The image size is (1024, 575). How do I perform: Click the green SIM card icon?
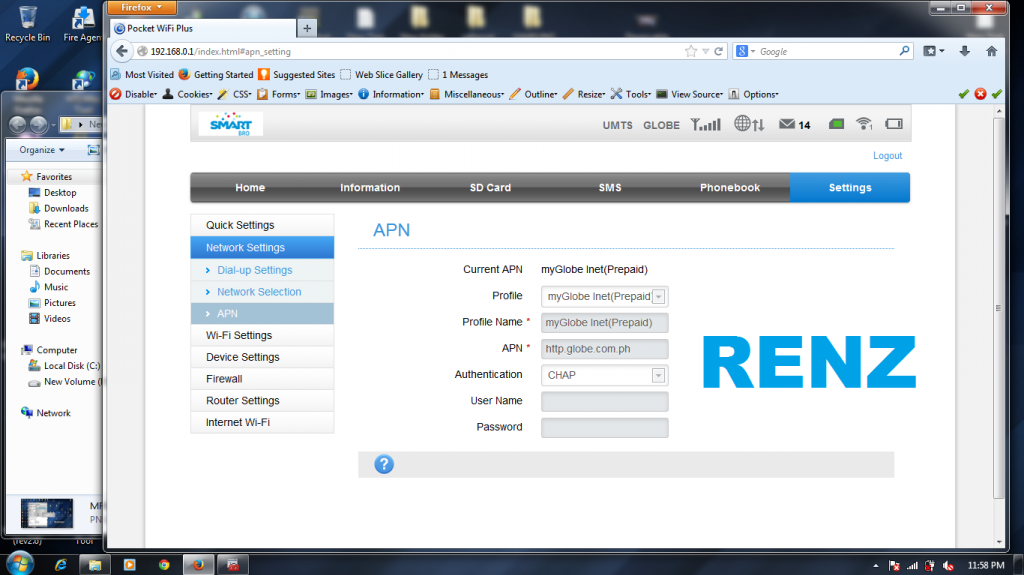(837, 123)
